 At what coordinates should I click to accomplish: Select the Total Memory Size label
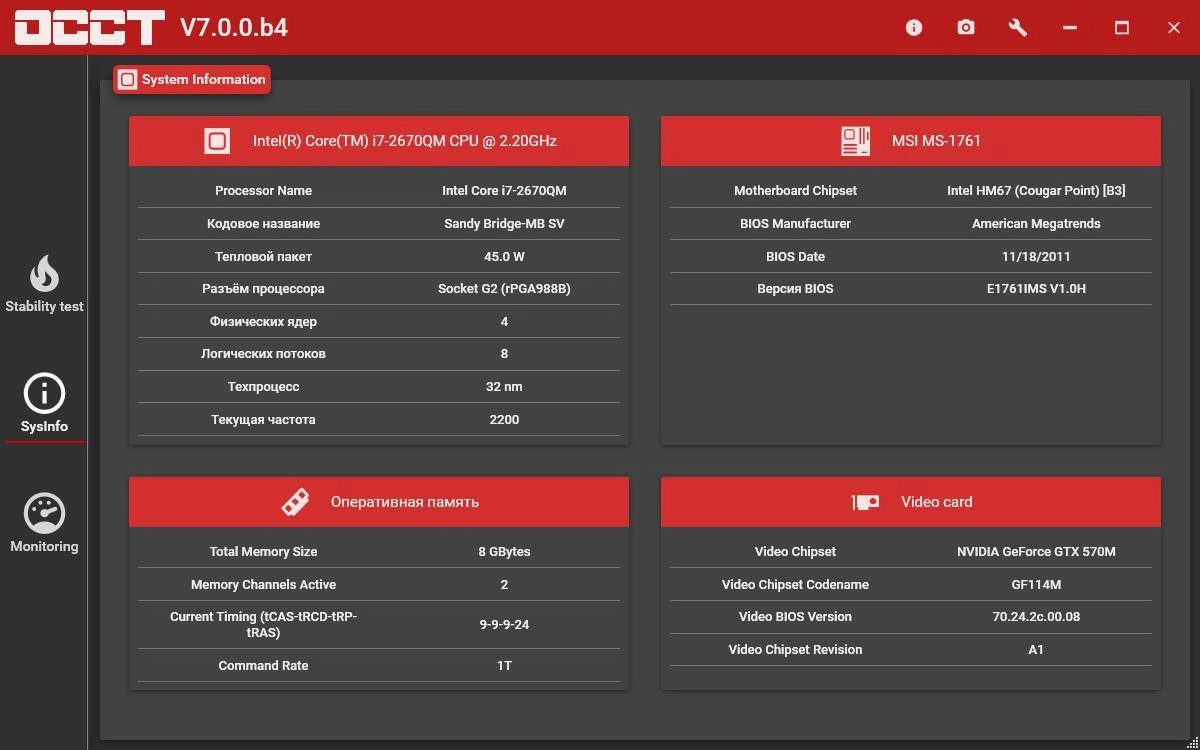pos(263,551)
